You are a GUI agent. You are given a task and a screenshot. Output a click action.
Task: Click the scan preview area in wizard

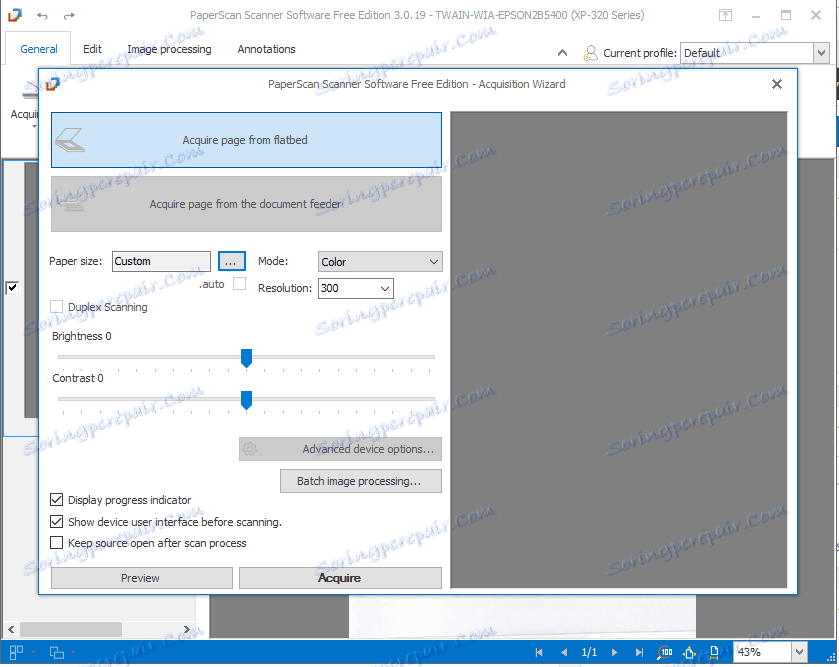619,350
